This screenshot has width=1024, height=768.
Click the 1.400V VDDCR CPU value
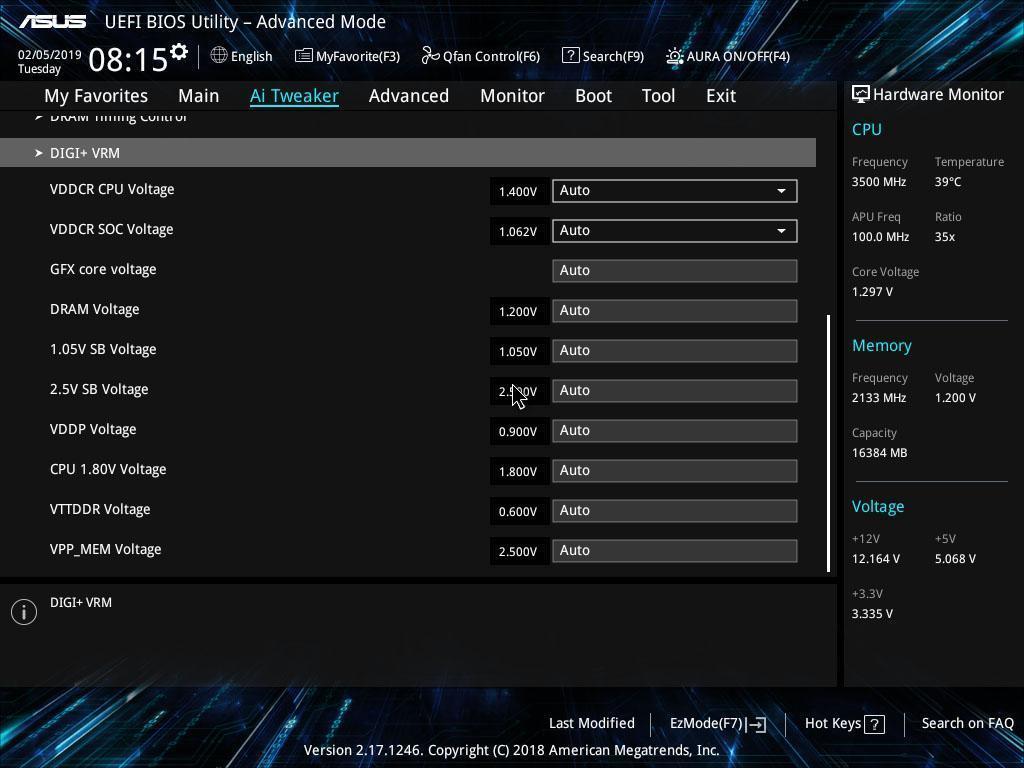click(x=518, y=191)
